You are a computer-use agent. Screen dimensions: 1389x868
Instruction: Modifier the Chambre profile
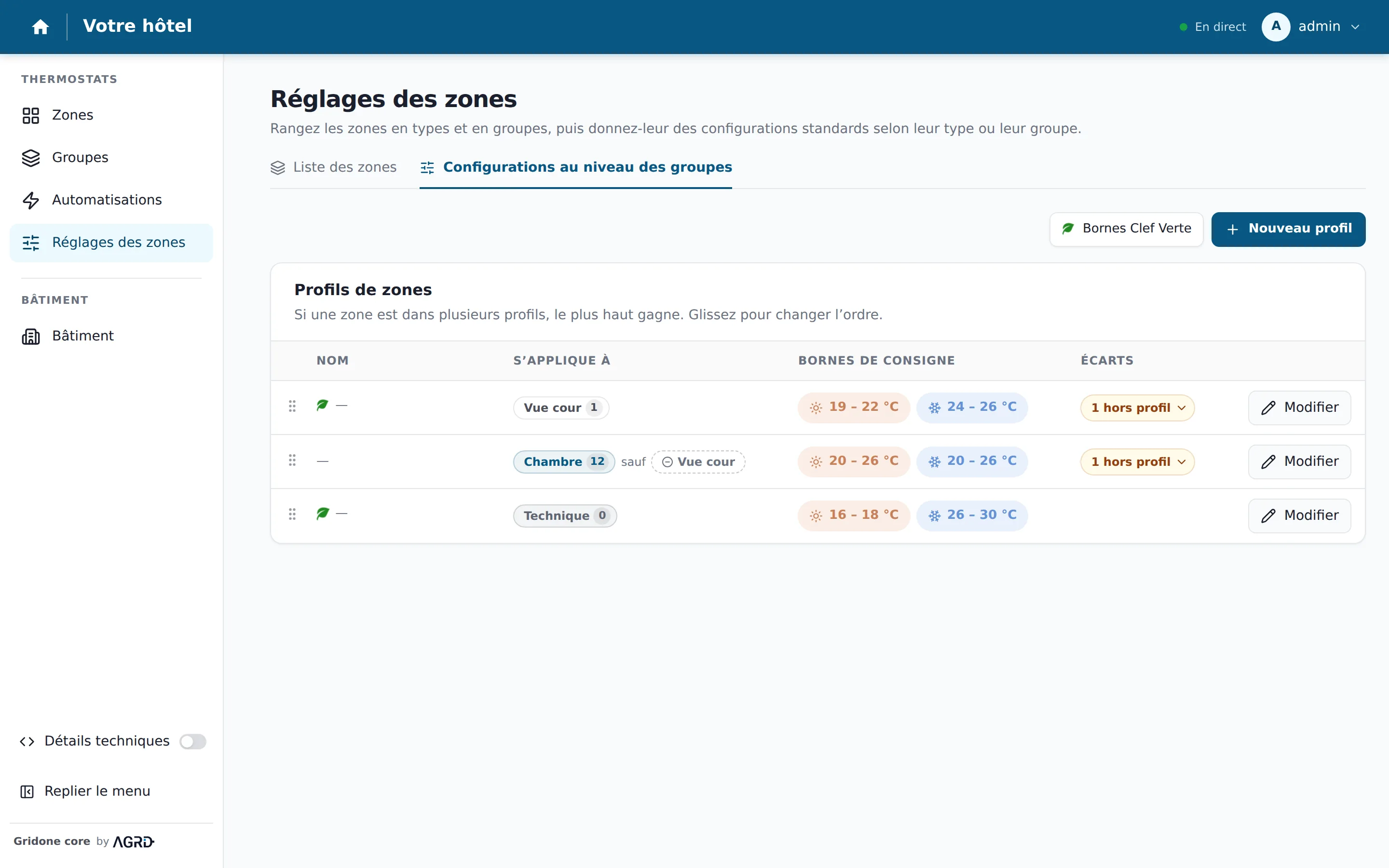(x=1299, y=461)
